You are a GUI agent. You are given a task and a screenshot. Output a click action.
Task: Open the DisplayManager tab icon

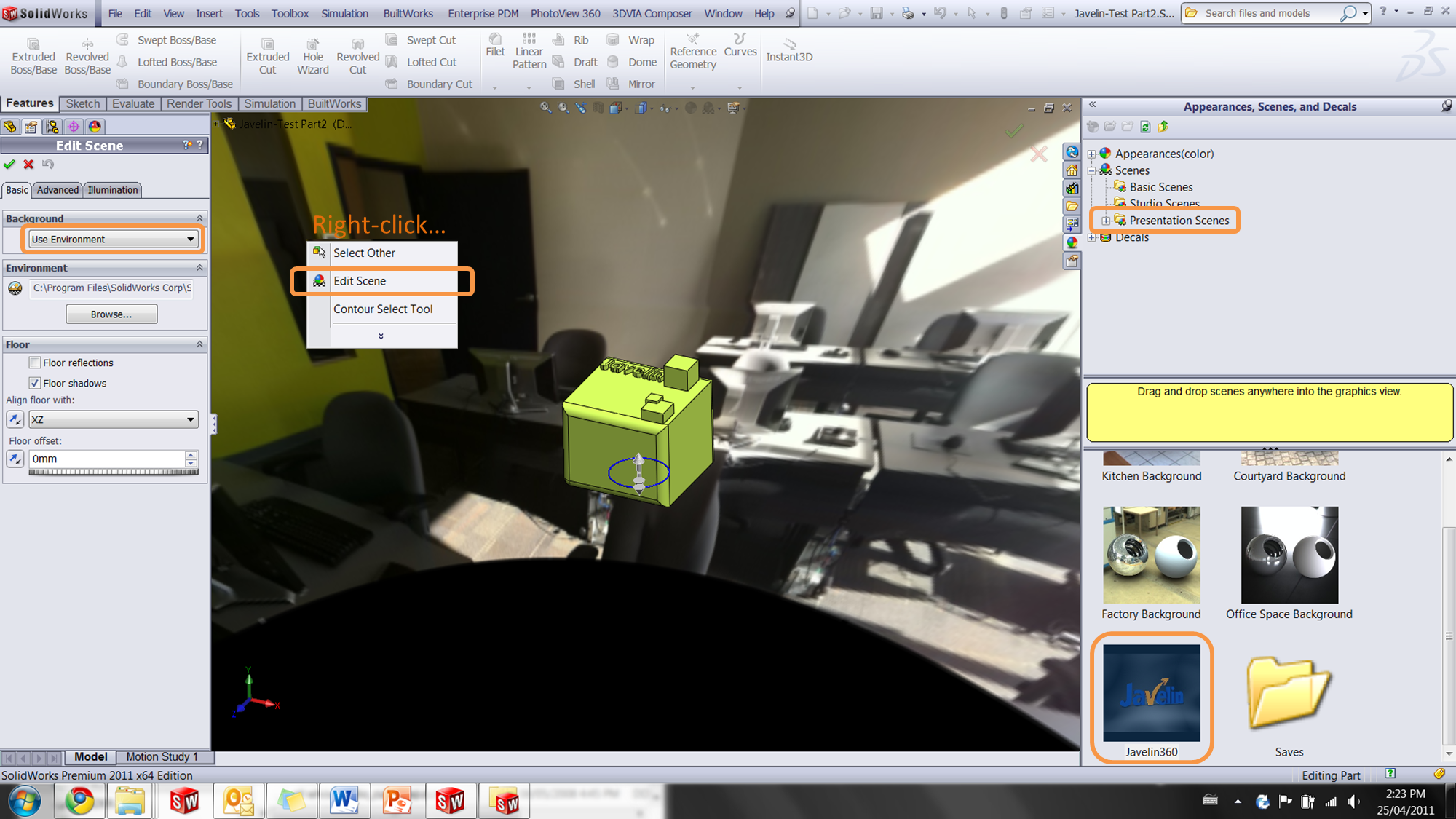pyautogui.click(x=95, y=127)
